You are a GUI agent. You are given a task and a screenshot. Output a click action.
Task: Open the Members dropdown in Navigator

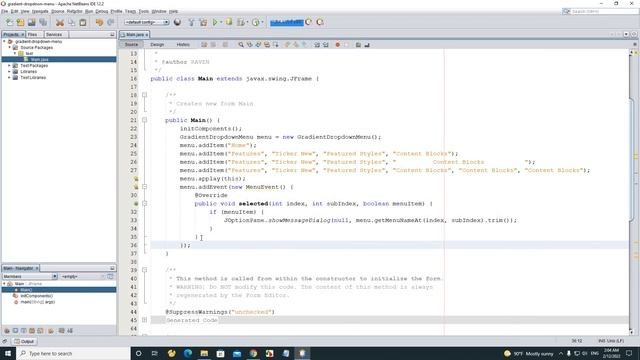tap(30, 276)
